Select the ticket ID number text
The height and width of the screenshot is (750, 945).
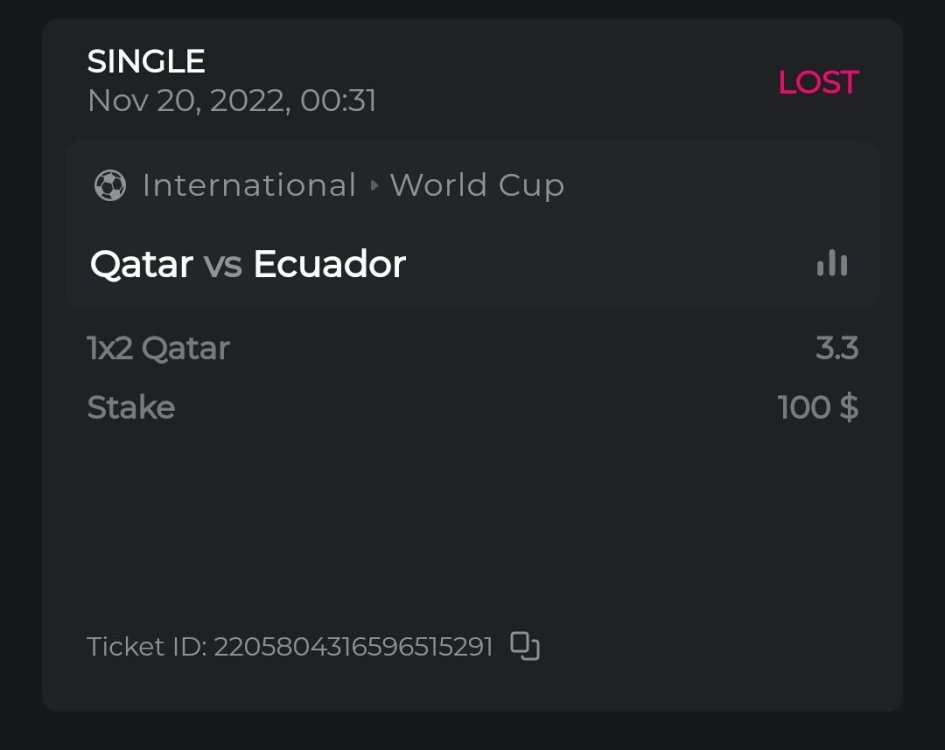click(353, 647)
